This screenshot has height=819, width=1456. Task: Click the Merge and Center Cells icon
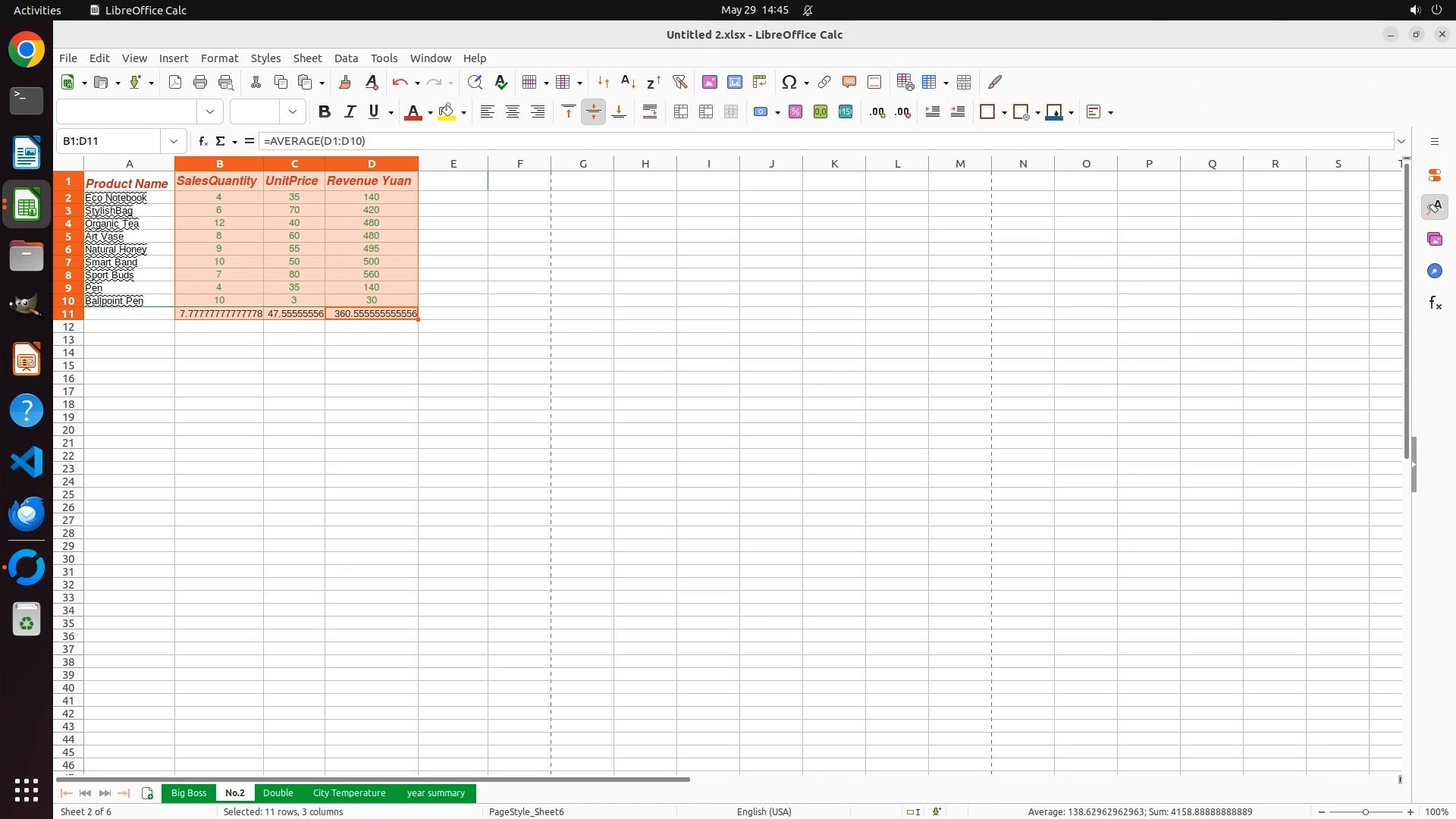(x=681, y=112)
